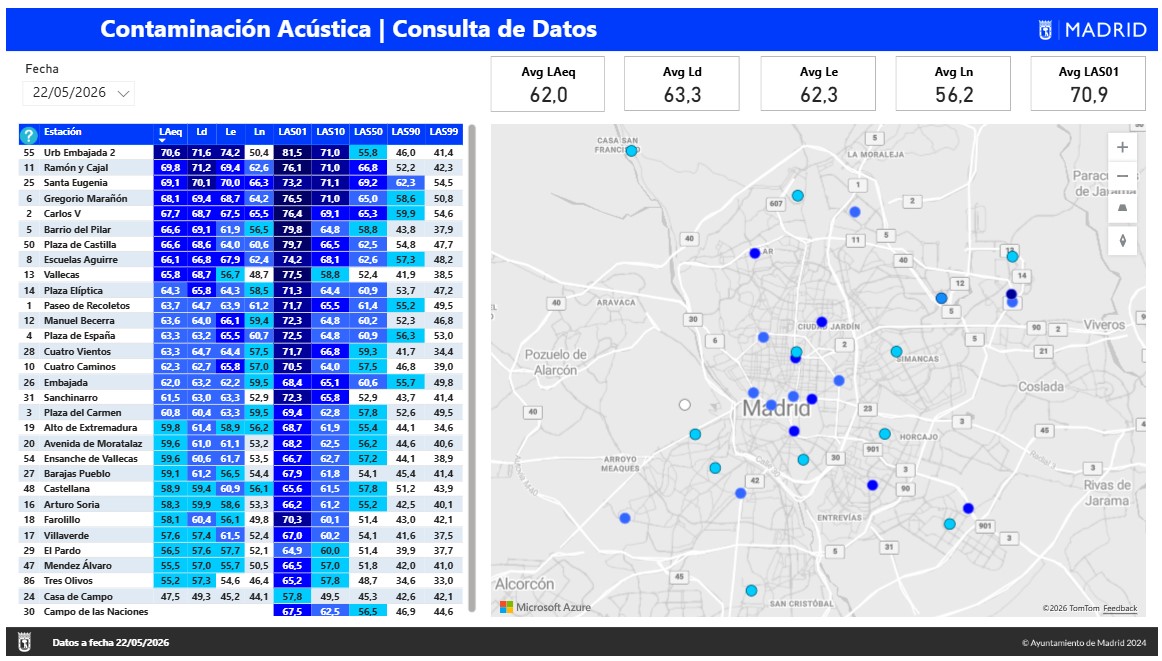Zoom in on the map
The image size is (1162, 661).
pos(1122,147)
